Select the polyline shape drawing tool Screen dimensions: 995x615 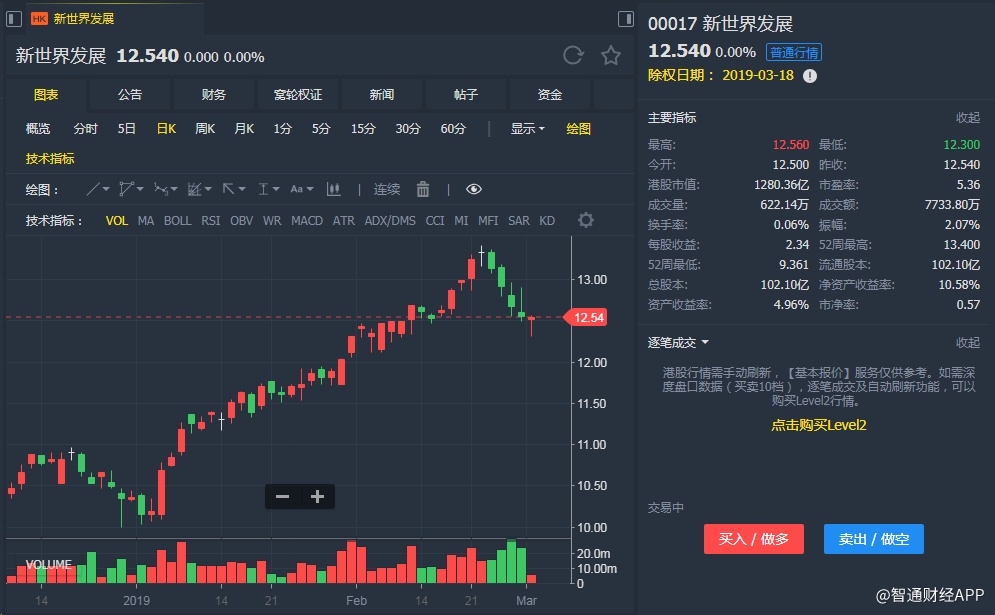126,189
